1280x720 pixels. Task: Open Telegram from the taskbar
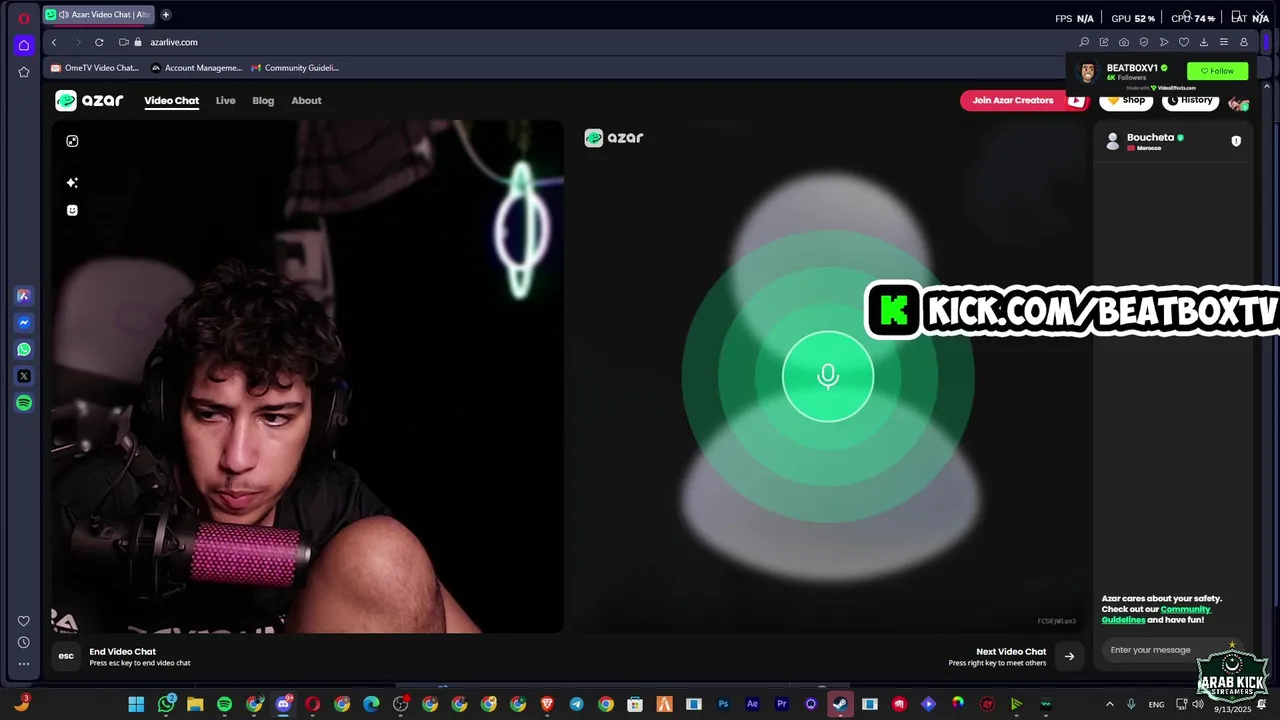[576, 704]
